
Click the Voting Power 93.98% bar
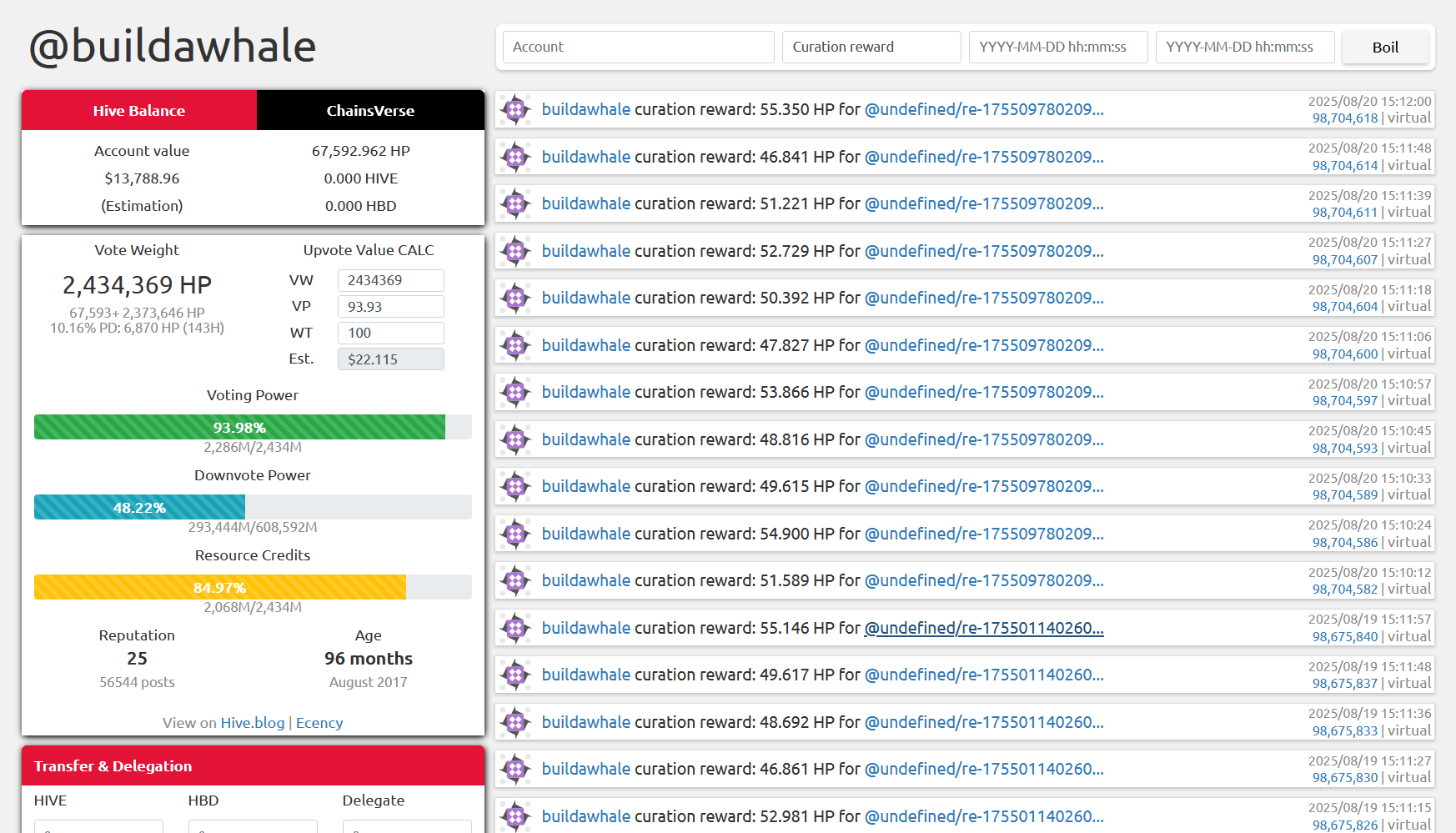[x=253, y=427]
